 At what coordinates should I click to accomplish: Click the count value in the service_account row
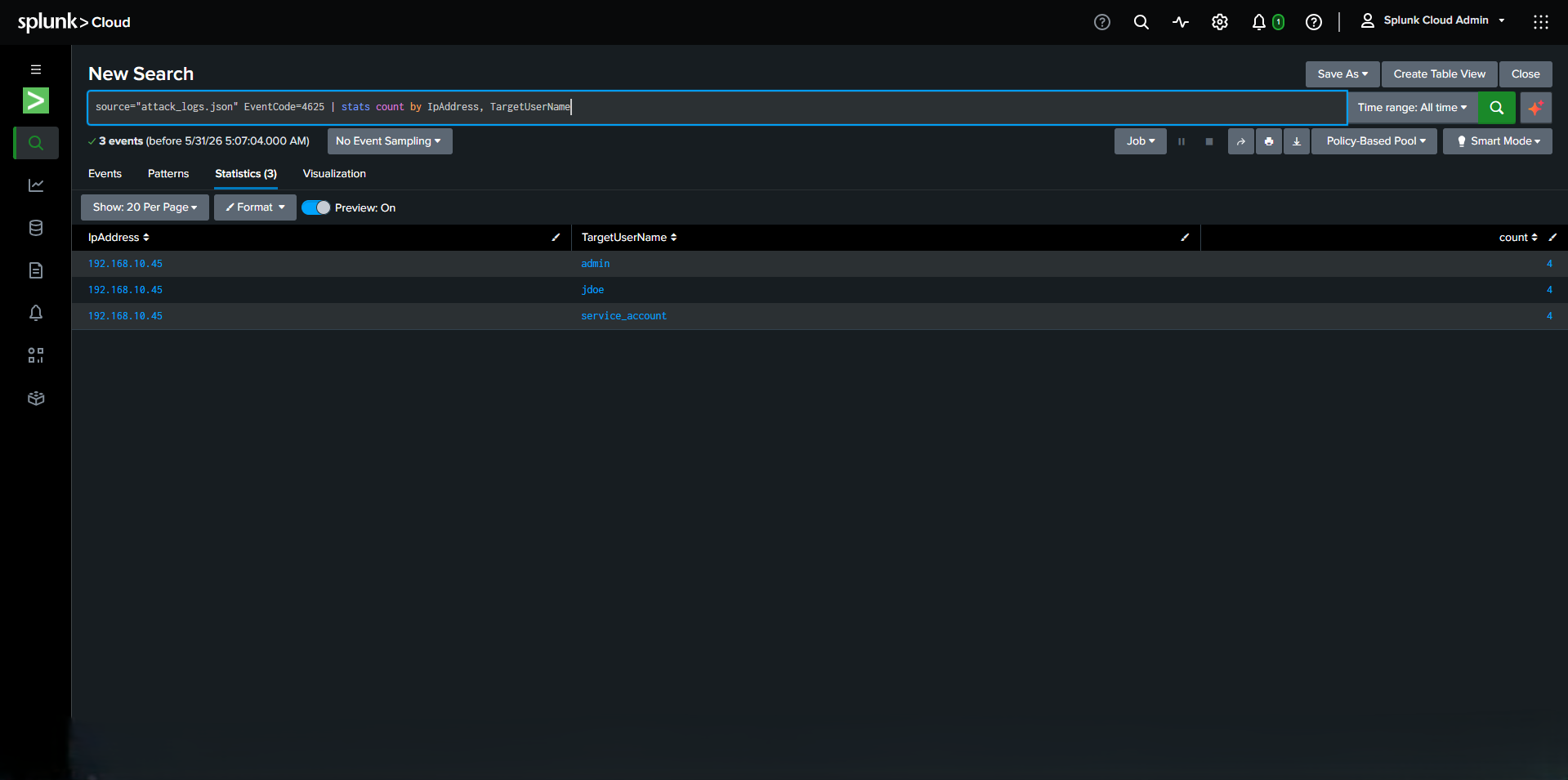click(x=1549, y=316)
